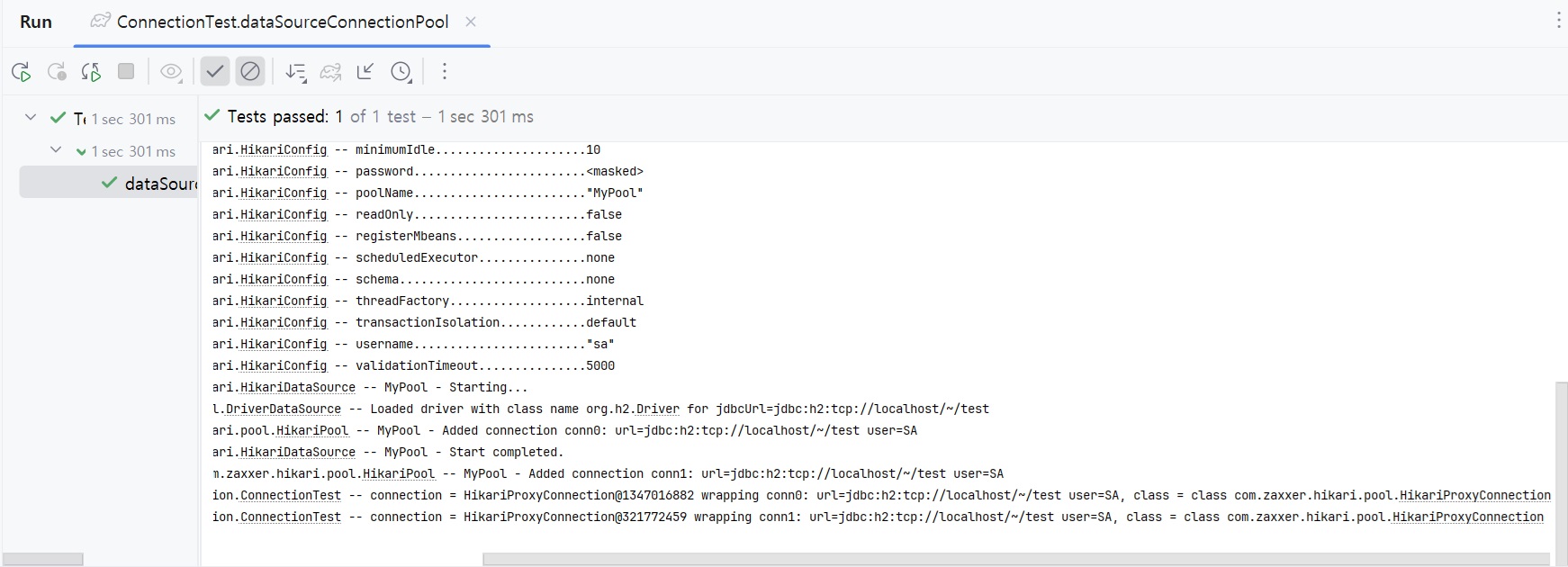This screenshot has width=1568, height=567.
Task: Click the Rerun Failed Tests icon
Action: point(57,72)
